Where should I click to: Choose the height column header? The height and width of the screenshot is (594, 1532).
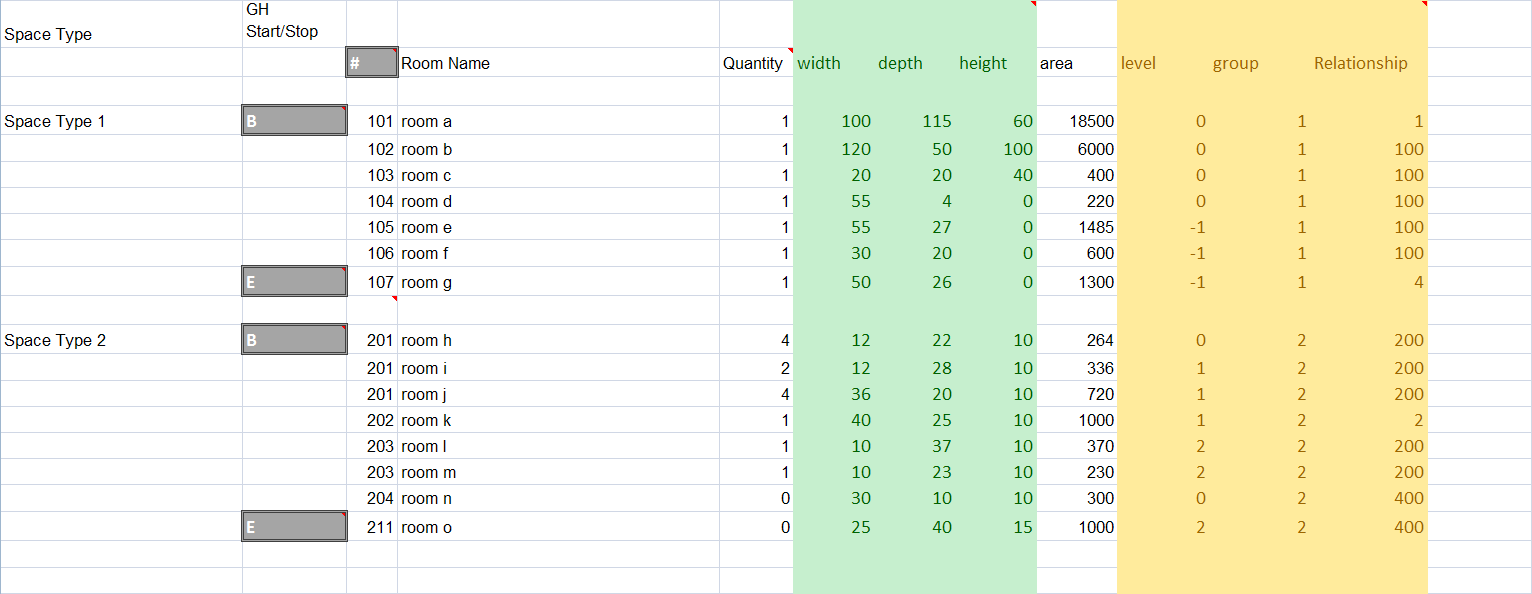pyautogui.click(x=983, y=63)
